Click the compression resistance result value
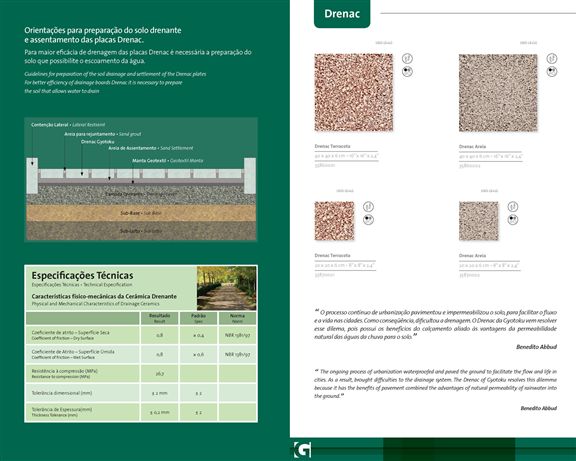576x461 pixels. pos(159,374)
